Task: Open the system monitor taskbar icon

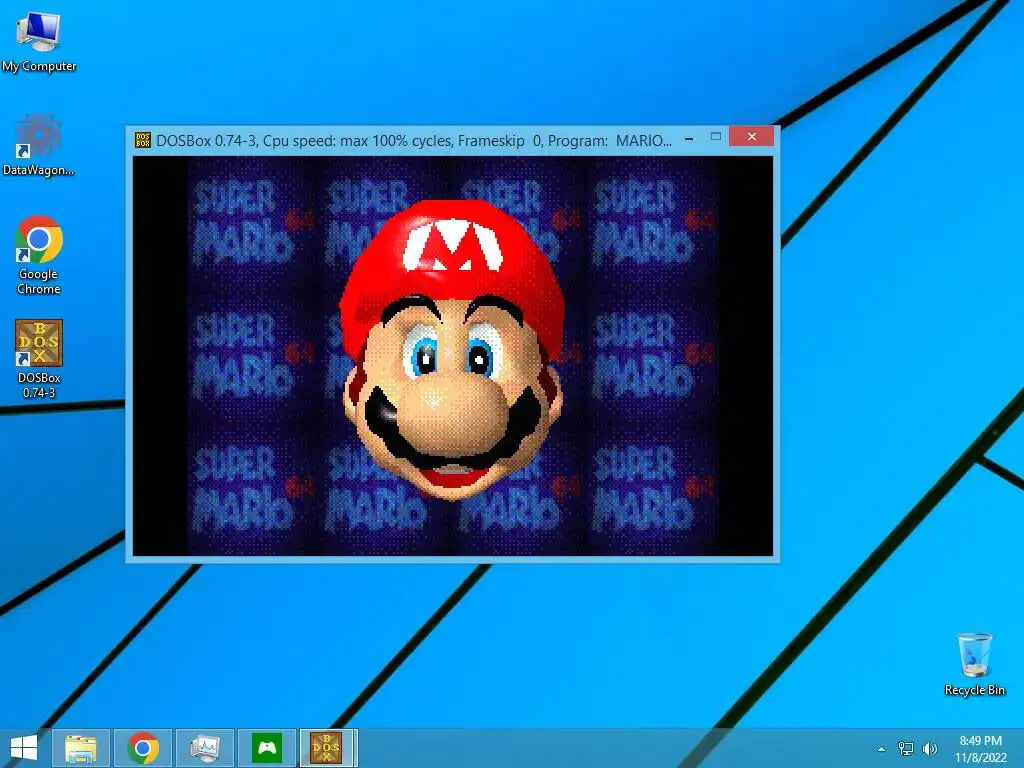Action: tap(205, 748)
